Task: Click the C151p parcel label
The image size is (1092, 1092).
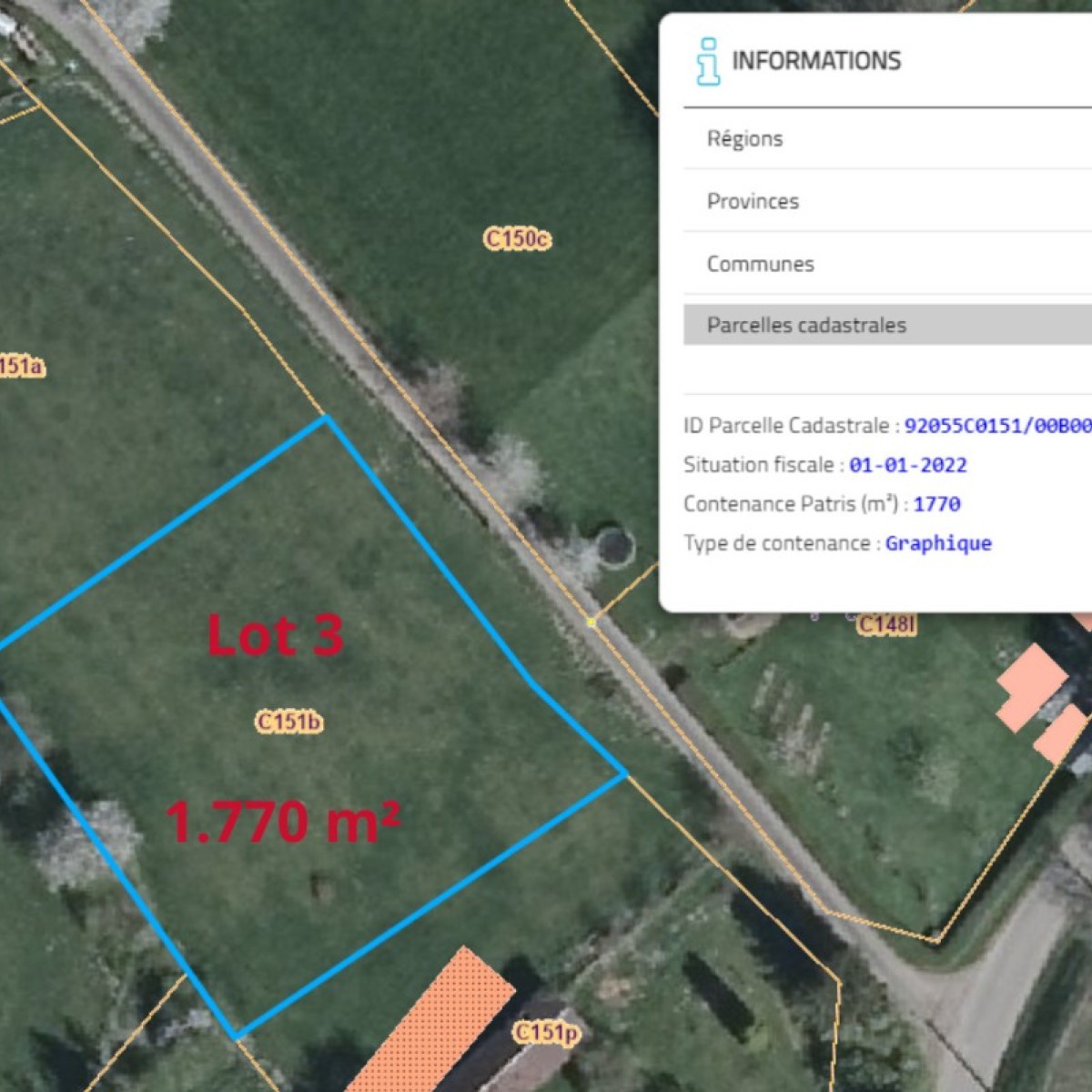Action: click(x=546, y=1033)
